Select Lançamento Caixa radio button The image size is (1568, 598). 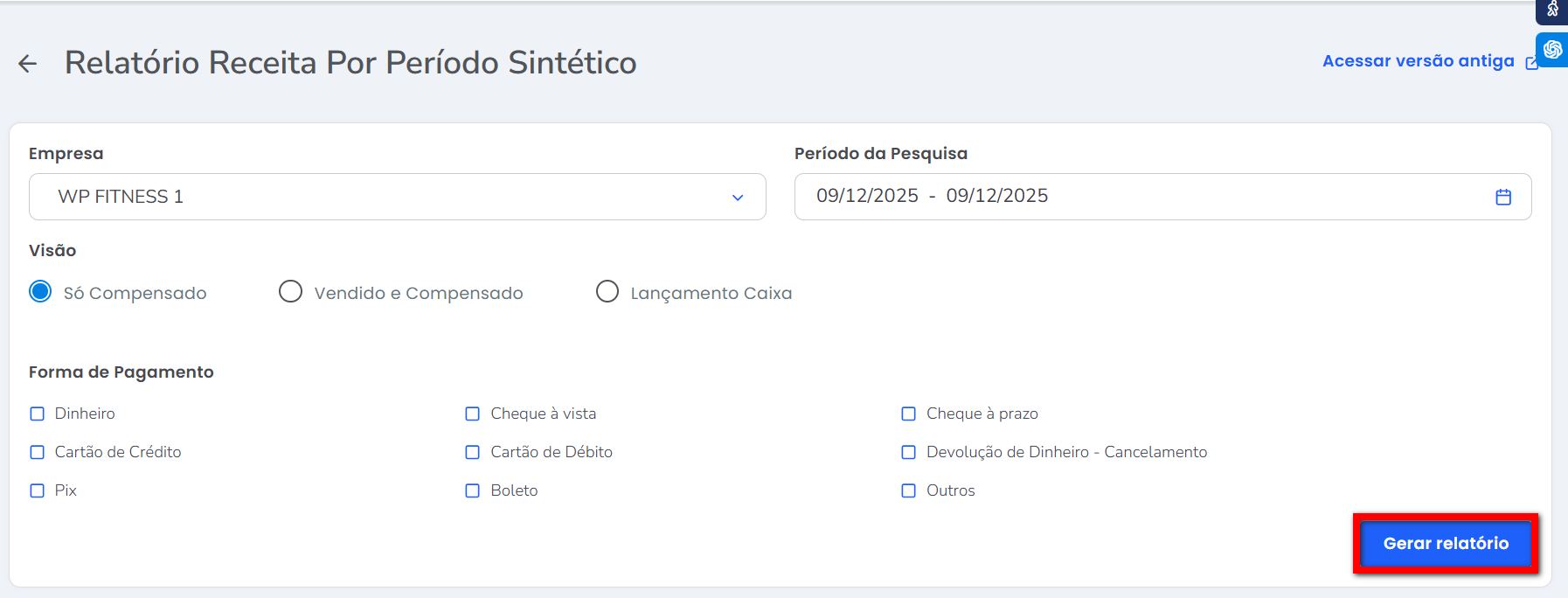click(607, 291)
